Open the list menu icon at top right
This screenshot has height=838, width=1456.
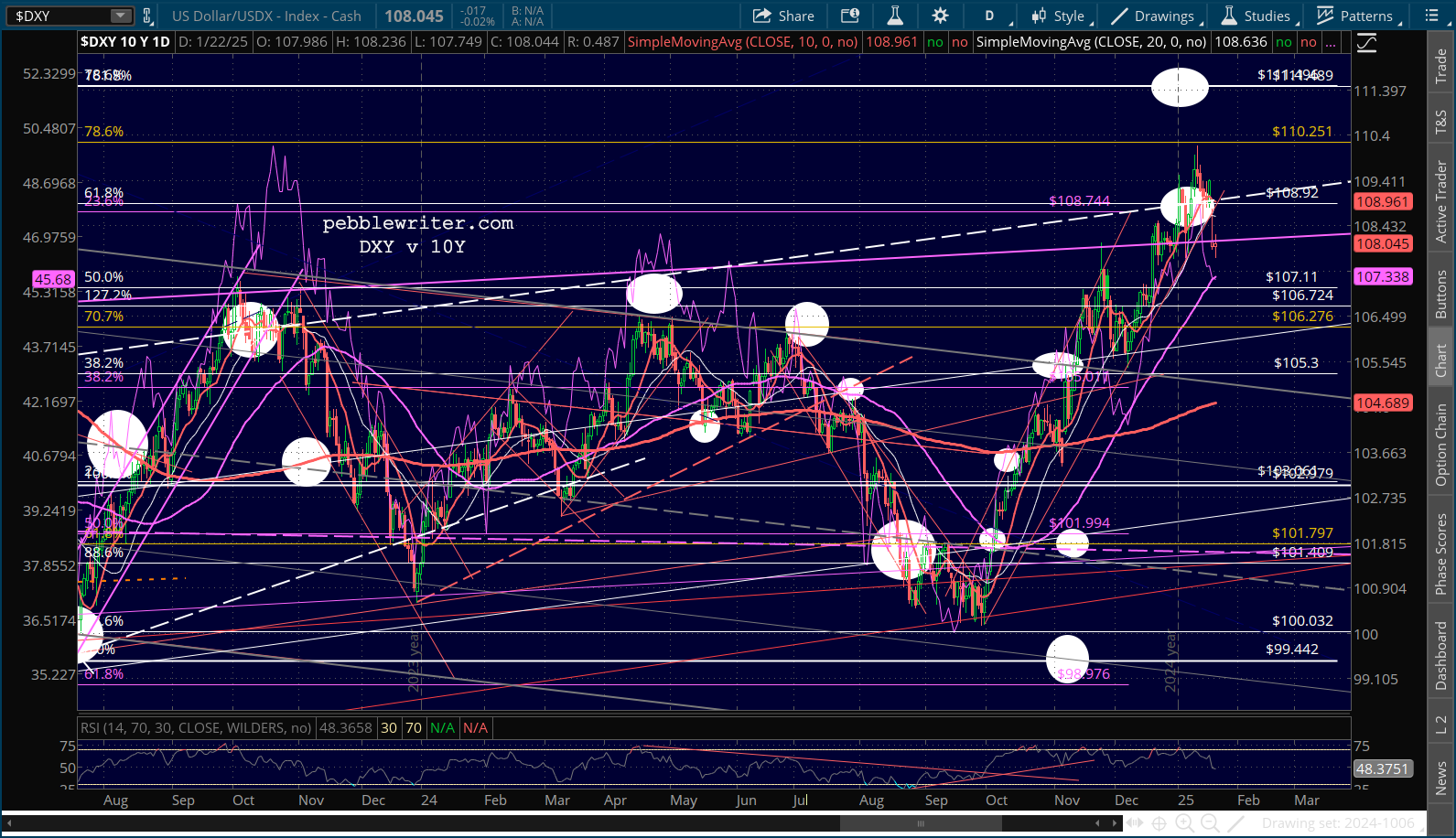click(x=1433, y=16)
